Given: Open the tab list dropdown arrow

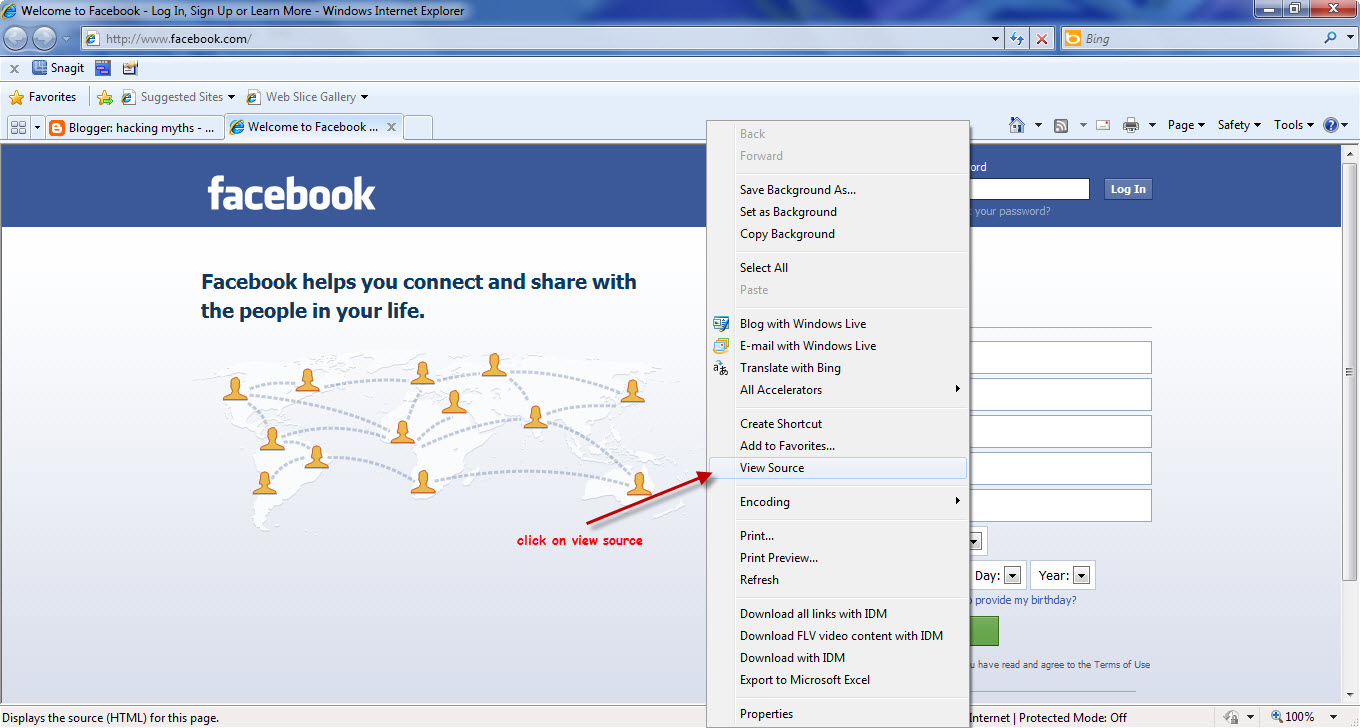Looking at the screenshot, I should click(38, 127).
